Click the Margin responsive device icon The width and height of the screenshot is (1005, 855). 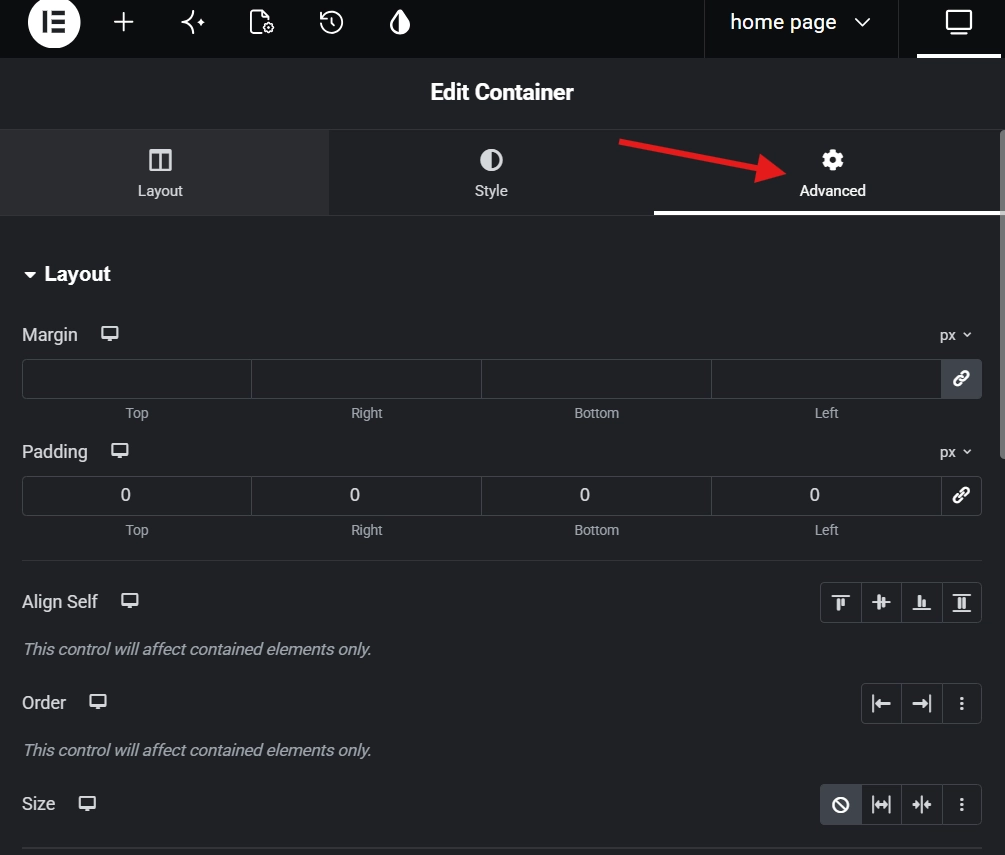tap(110, 334)
